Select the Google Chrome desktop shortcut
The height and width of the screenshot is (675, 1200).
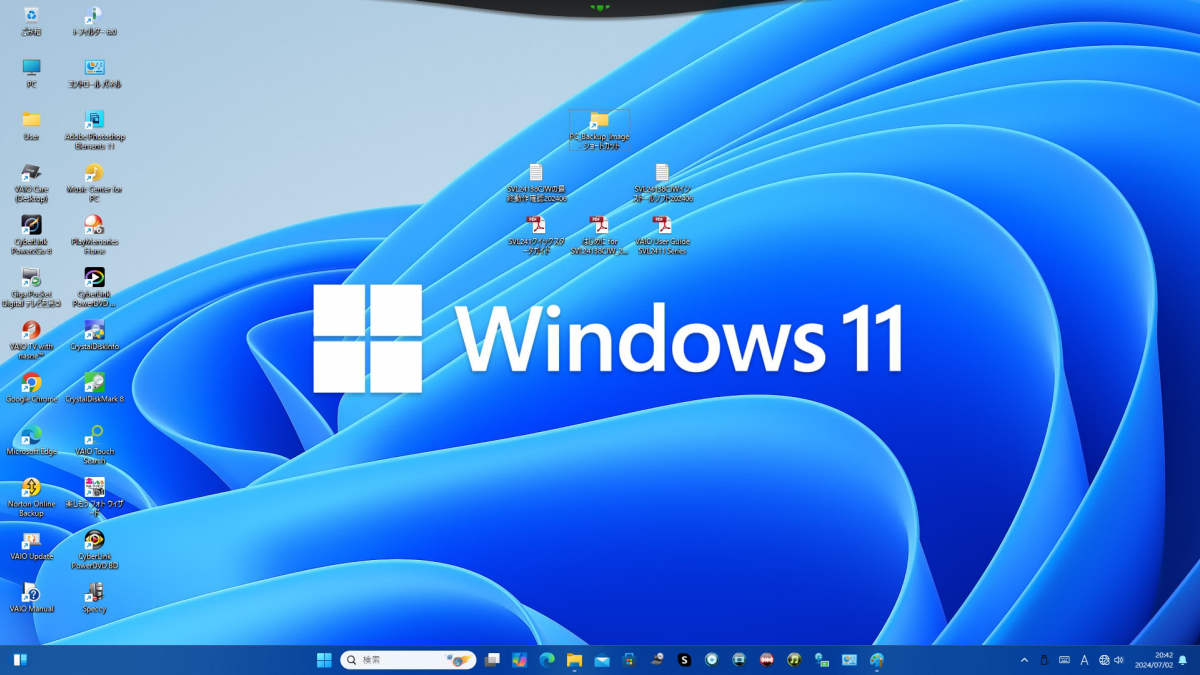(31, 388)
